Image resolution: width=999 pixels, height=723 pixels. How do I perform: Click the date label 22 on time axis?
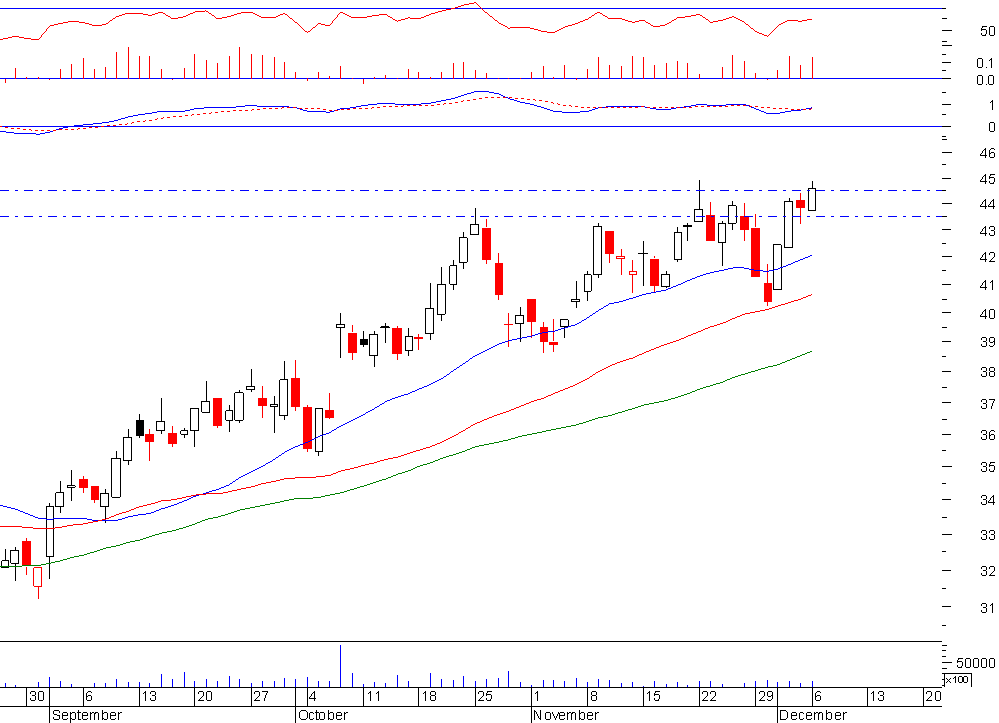click(709, 696)
